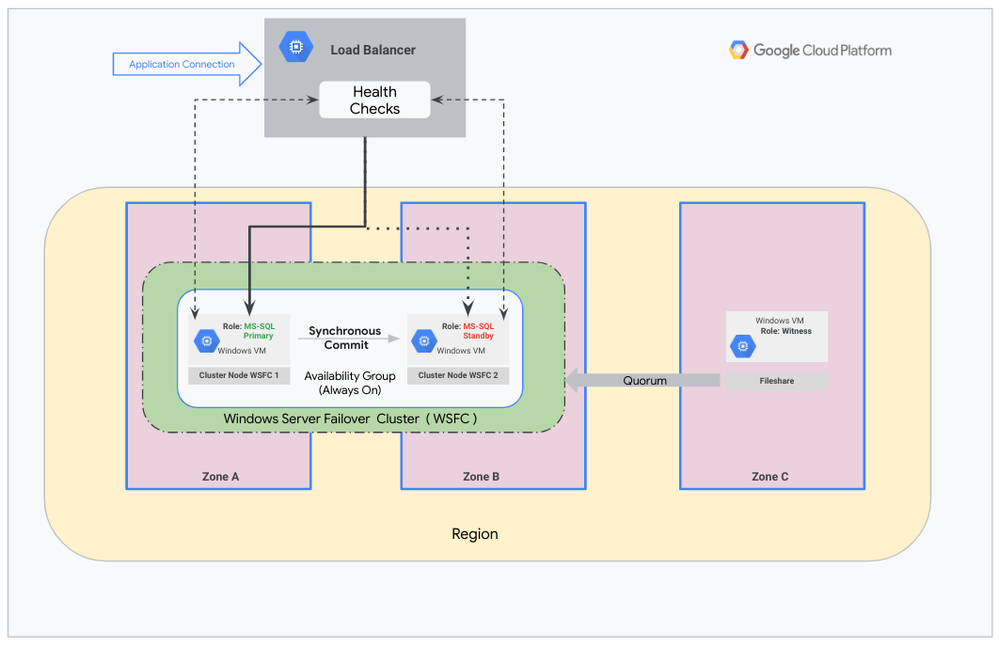
Task: Select the MS-SQL Standby VM icon
Action: [x=424, y=341]
